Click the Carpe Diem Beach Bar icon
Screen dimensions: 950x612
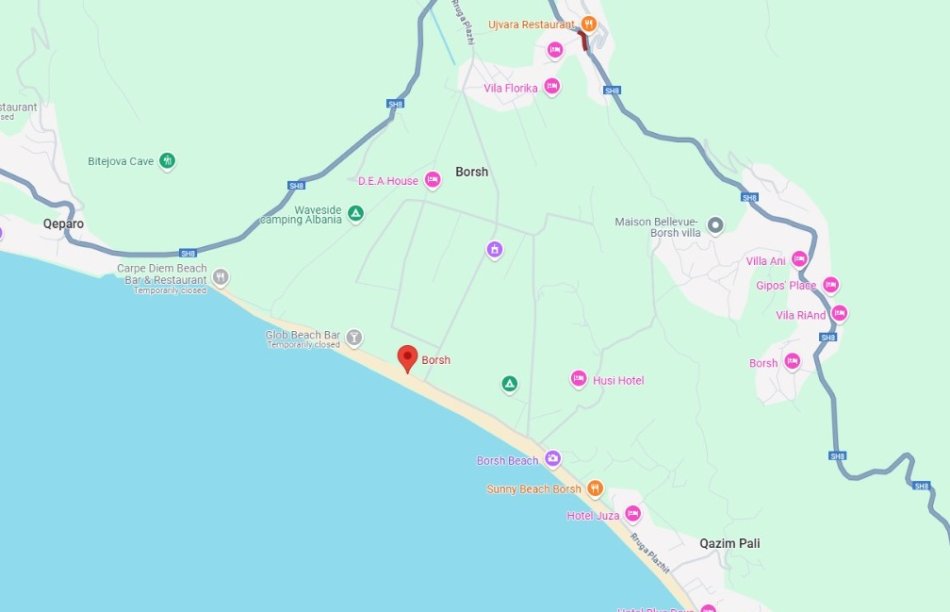221,277
